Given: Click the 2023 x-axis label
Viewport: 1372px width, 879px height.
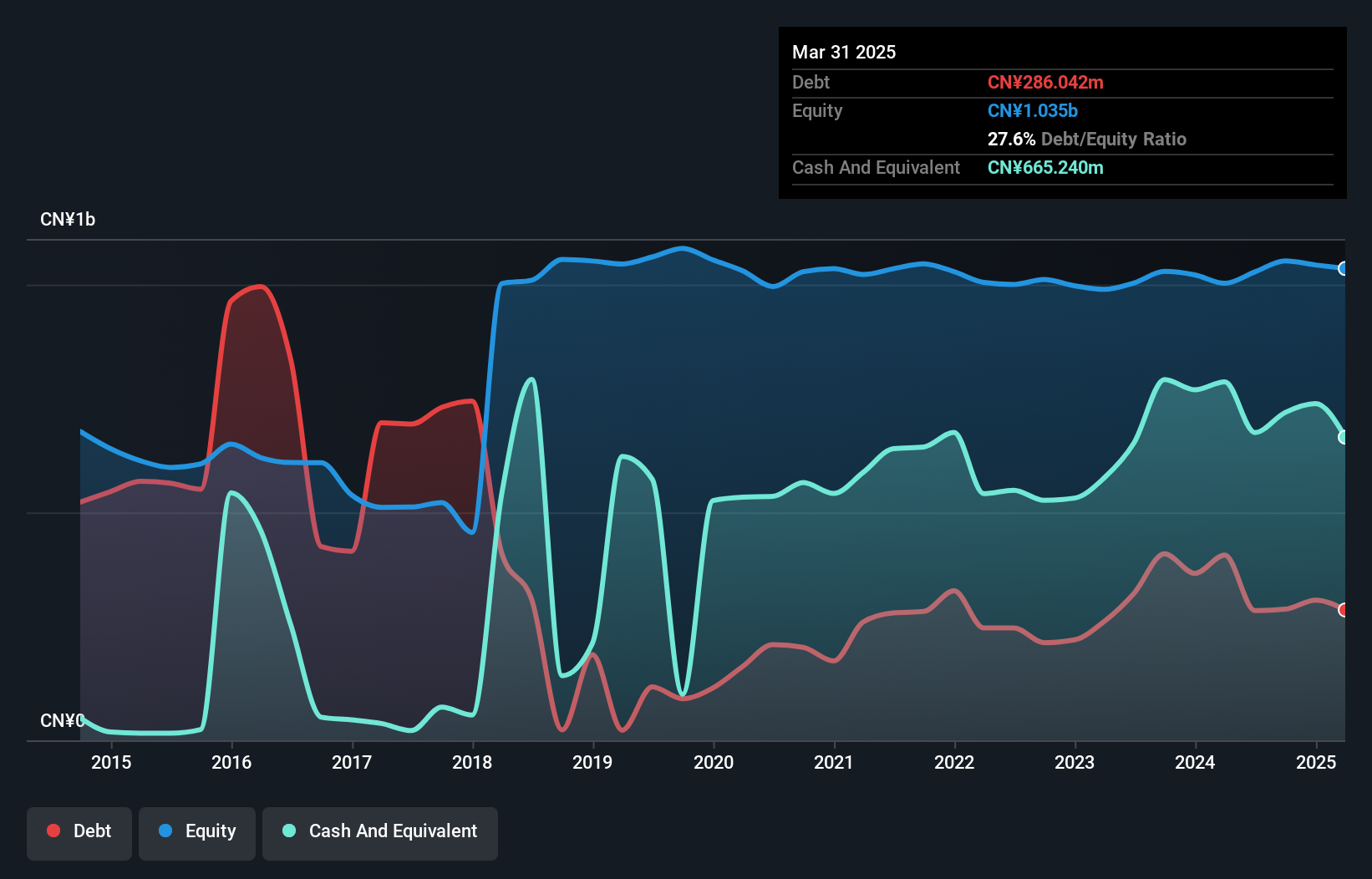Looking at the screenshot, I should pos(1075,762).
